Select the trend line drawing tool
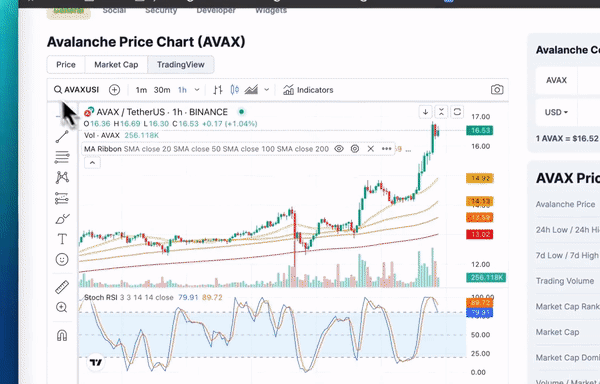 [62, 137]
